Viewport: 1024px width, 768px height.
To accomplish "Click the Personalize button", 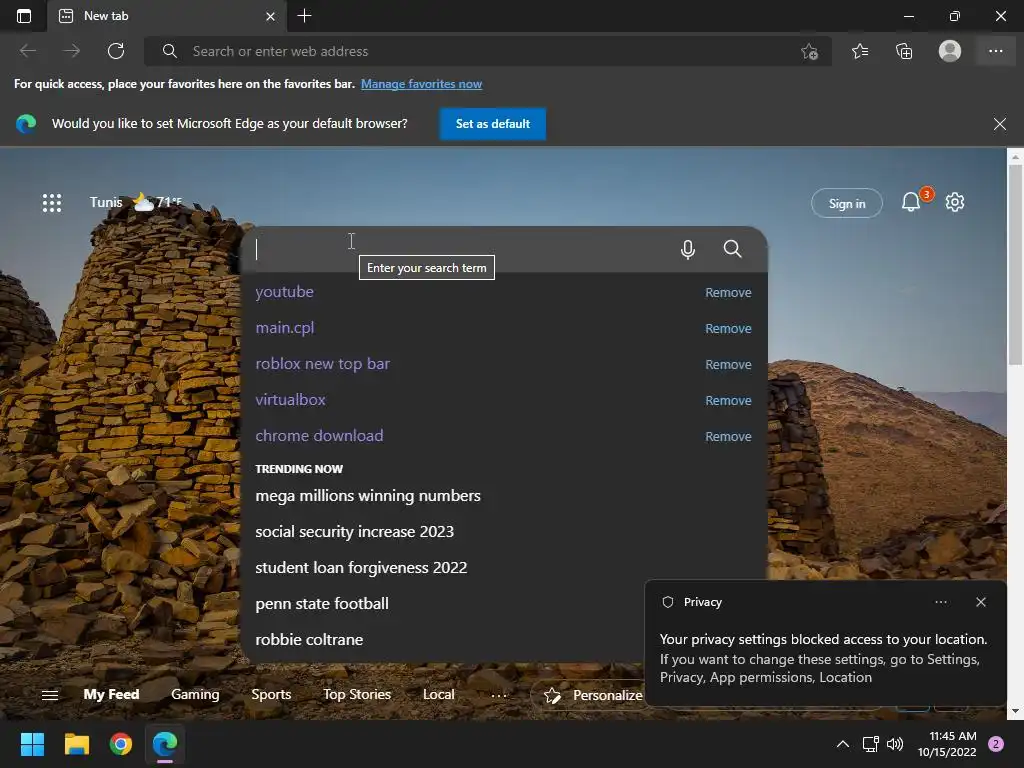I will tap(593, 696).
